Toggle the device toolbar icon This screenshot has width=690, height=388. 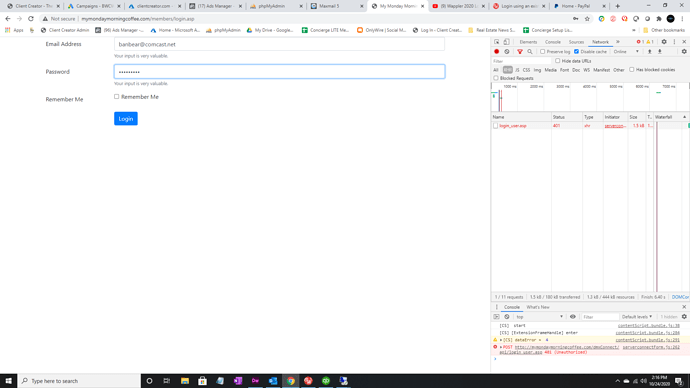pyautogui.click(x=506, y=42)
